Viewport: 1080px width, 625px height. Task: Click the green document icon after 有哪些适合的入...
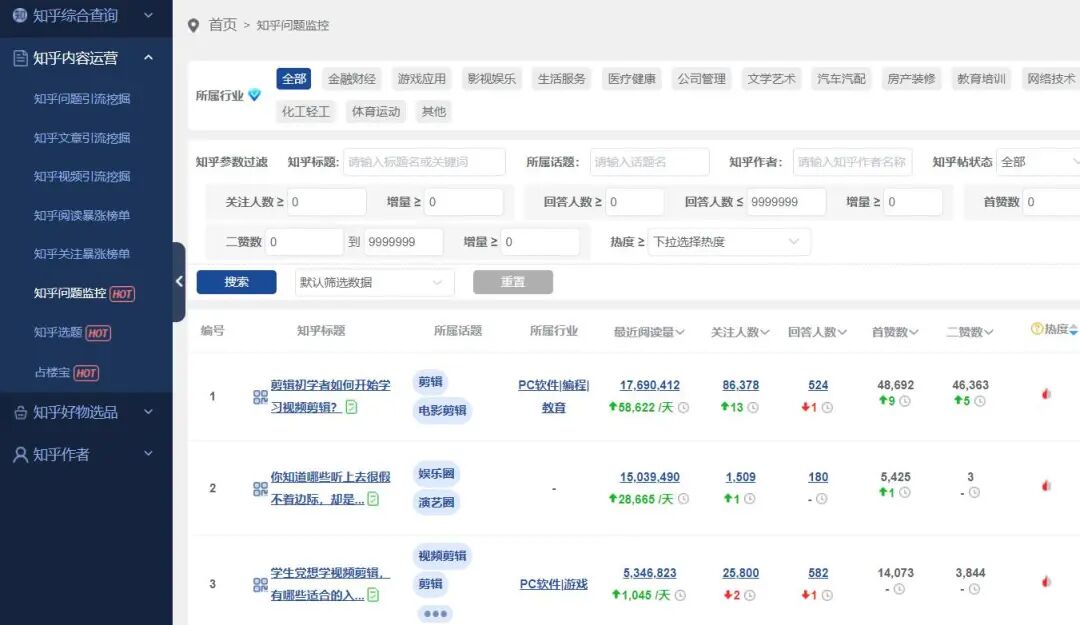click(x=373, y=595)
